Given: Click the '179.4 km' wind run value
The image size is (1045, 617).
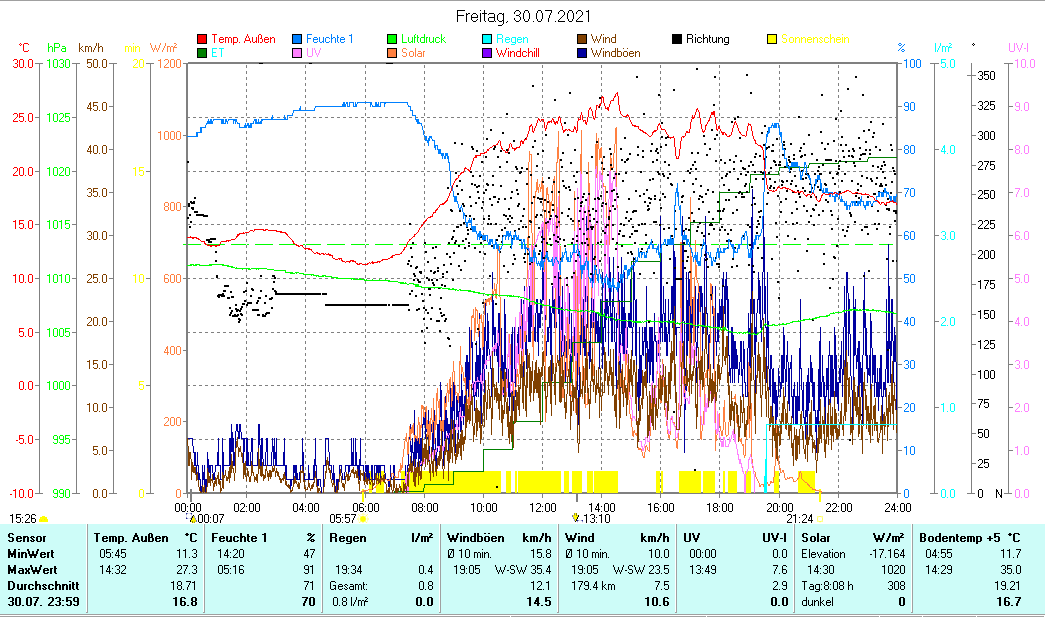Looking at the screenshot, I should point(593,586).
